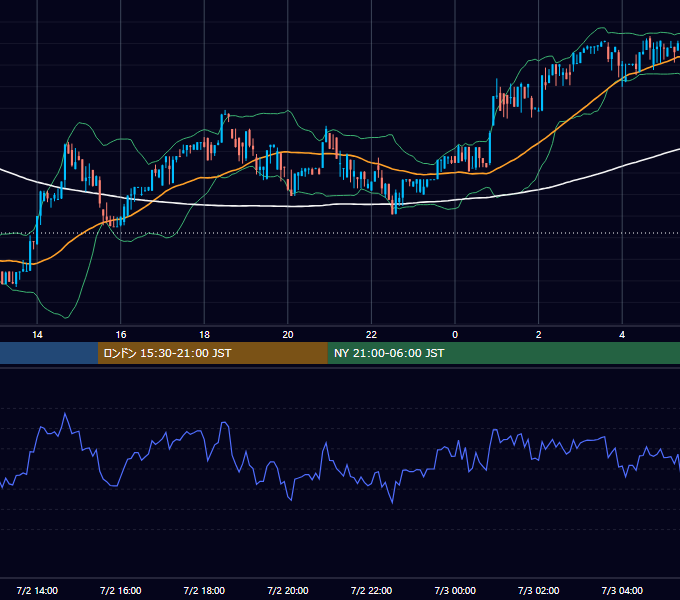Click the 7/3 02:00 date label
The image size is (680, 600).
(539, 590)
